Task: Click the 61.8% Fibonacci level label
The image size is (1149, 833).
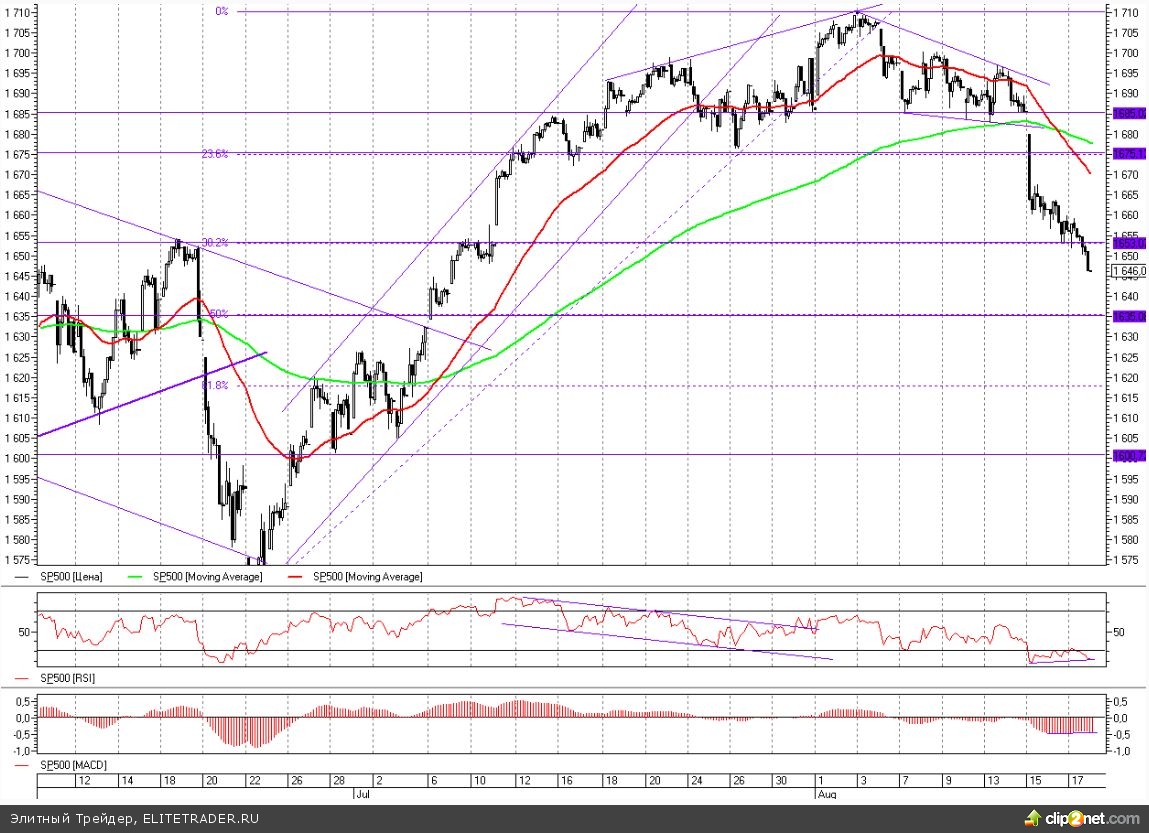Action: 215,385
